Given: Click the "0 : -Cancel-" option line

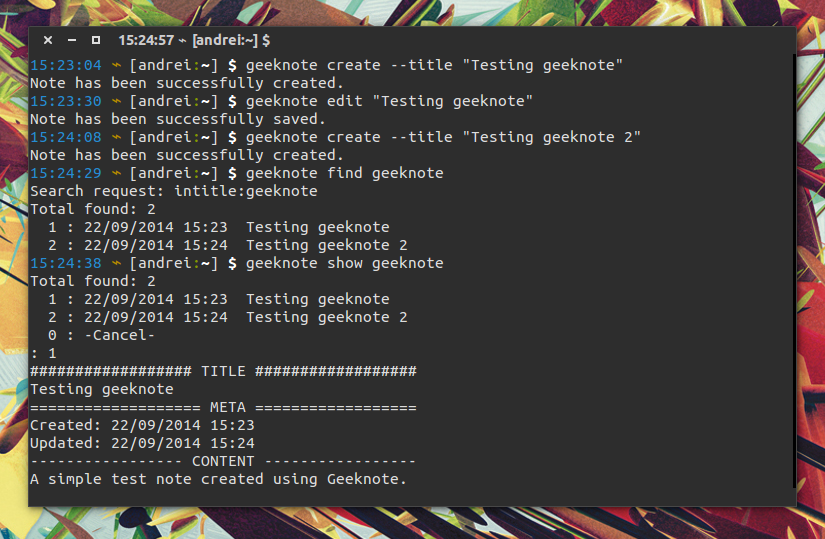Looking at the screenshot, I should tap(101, 335).
